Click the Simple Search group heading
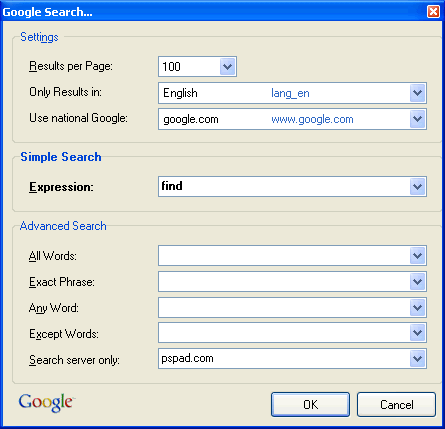Screen dimensions: 445x429 pos(61,157)
